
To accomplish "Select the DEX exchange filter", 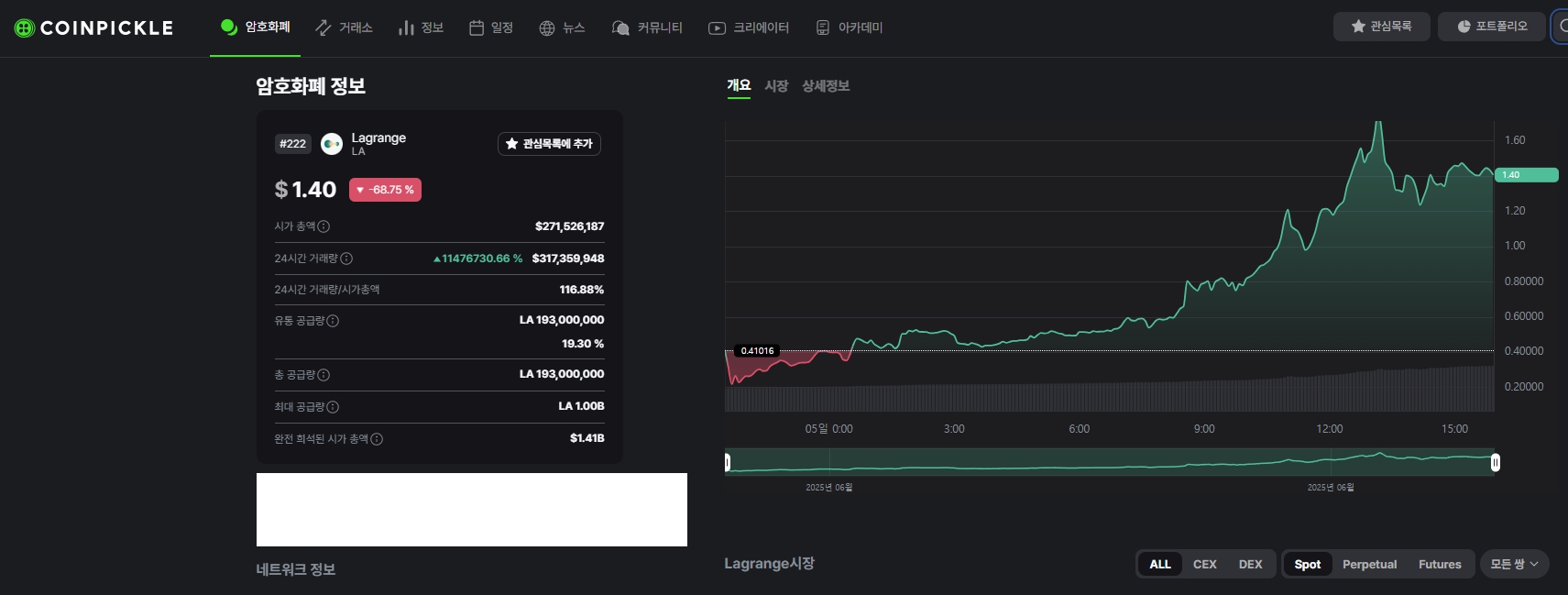I will click(x=1251, y=564).
